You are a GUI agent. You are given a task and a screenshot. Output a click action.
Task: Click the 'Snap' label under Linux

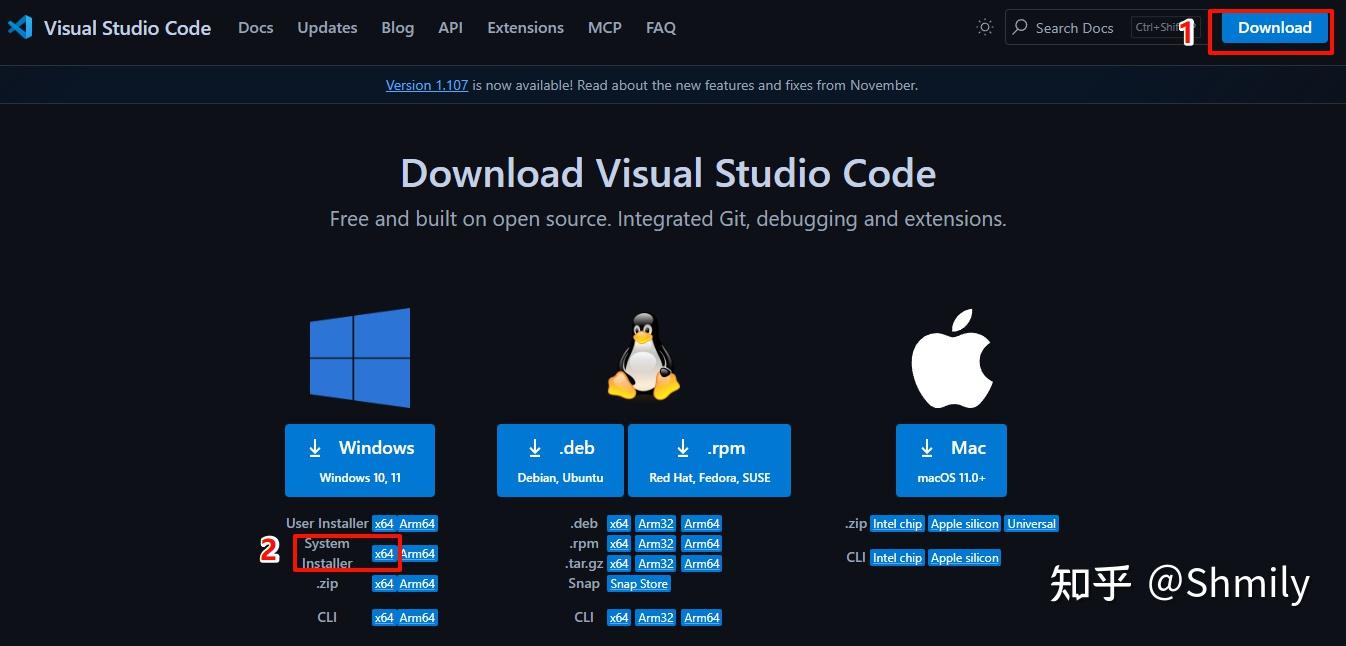pyautogui.click(x=584, y=584)
